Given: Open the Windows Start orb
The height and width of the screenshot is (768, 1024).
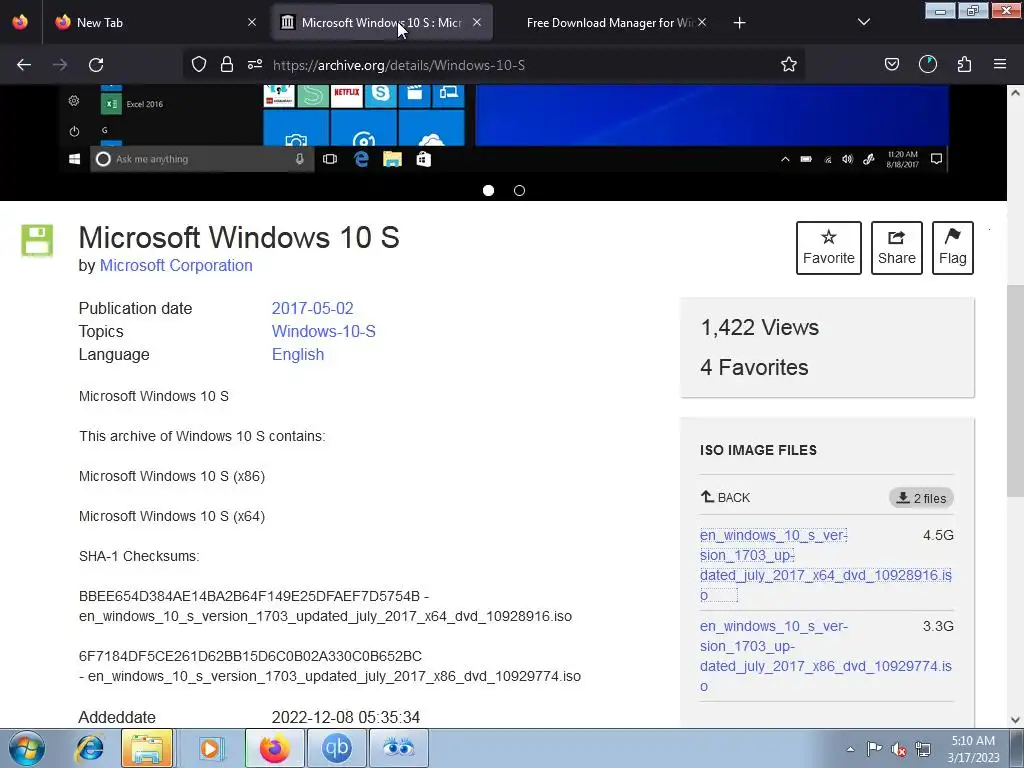Looking at the screenshot, I should pos(27,748).
